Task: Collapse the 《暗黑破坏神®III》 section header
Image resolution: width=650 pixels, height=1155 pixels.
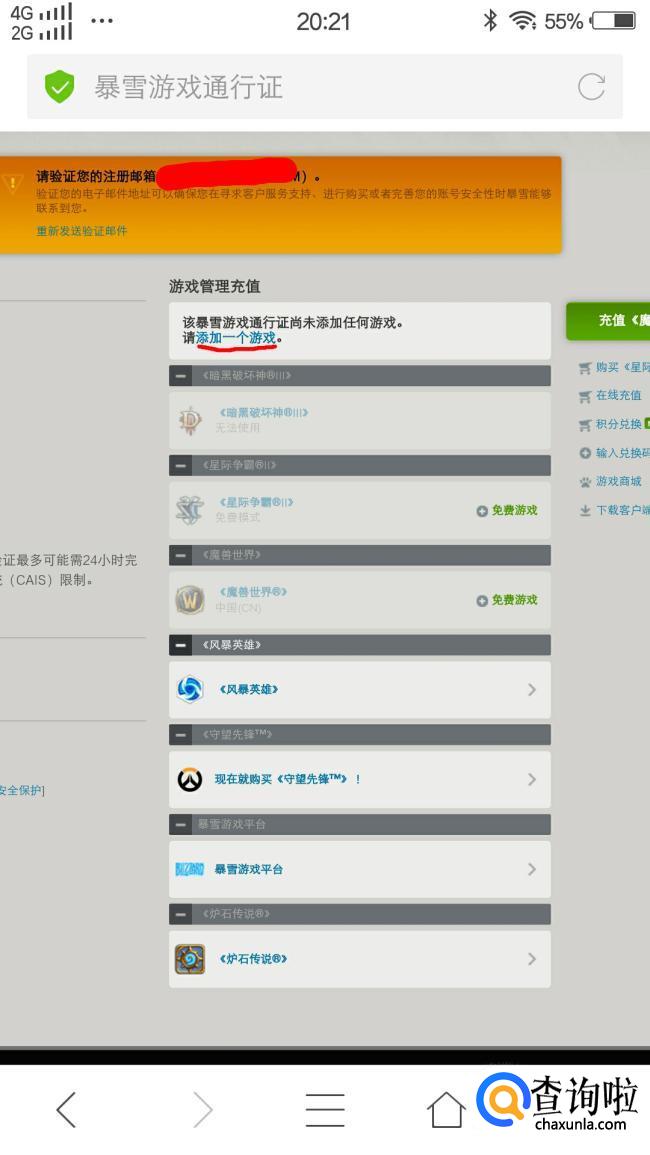Action: (x=181, y=376)
